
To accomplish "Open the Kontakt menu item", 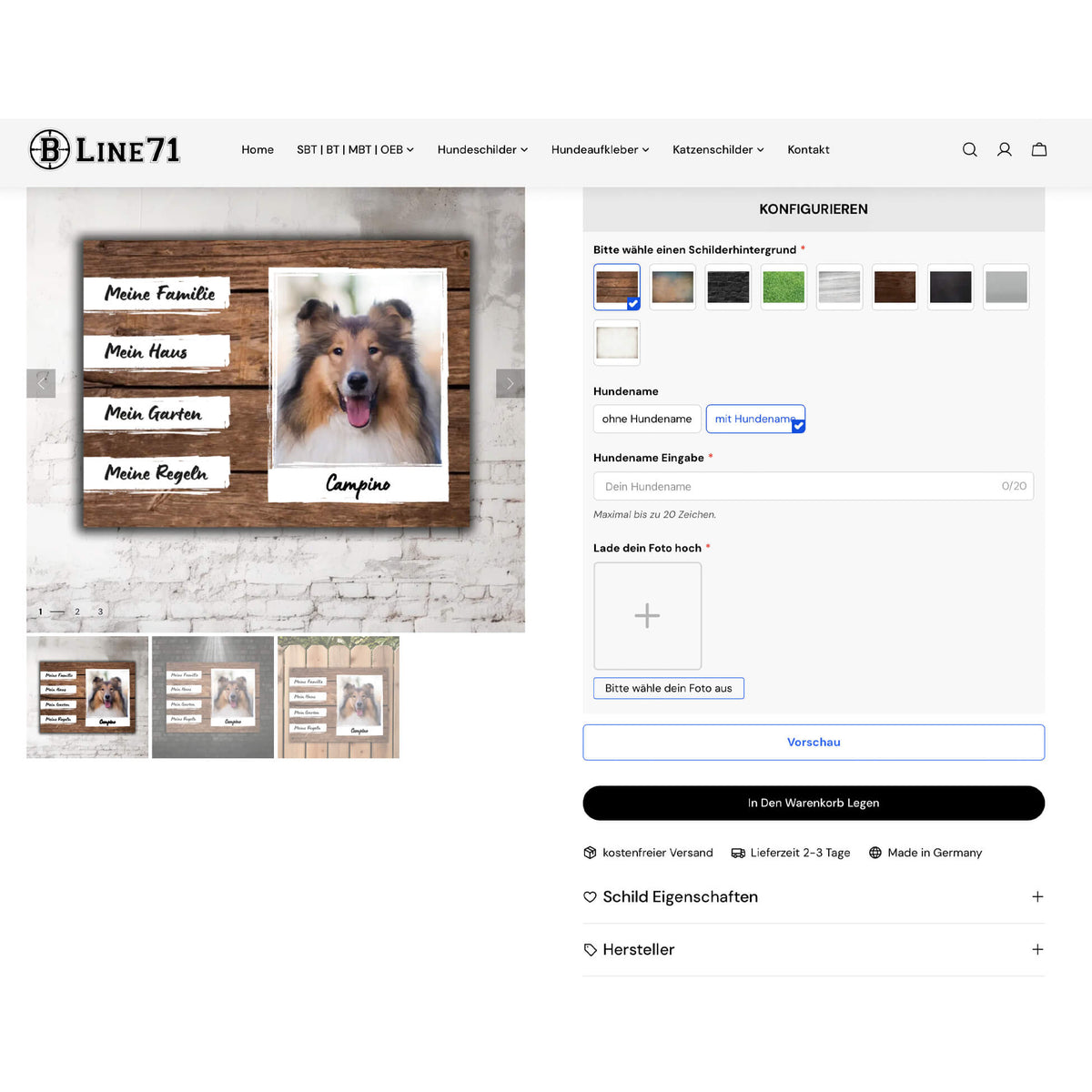I will pos(808,149).
